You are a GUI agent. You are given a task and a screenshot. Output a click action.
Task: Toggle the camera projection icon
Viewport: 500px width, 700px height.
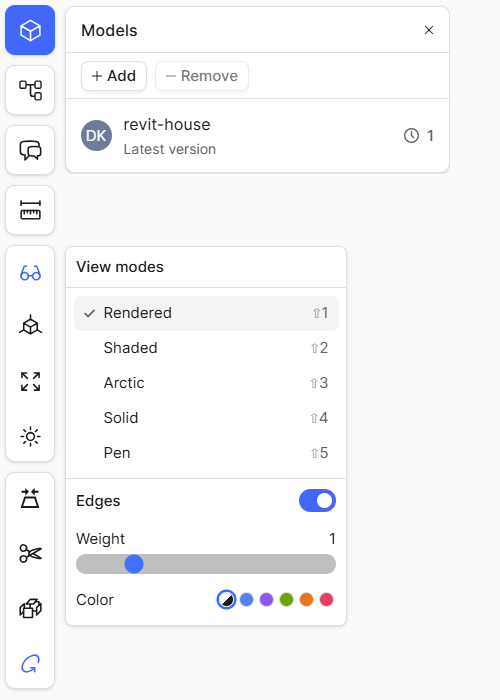[x=30, y=499]
